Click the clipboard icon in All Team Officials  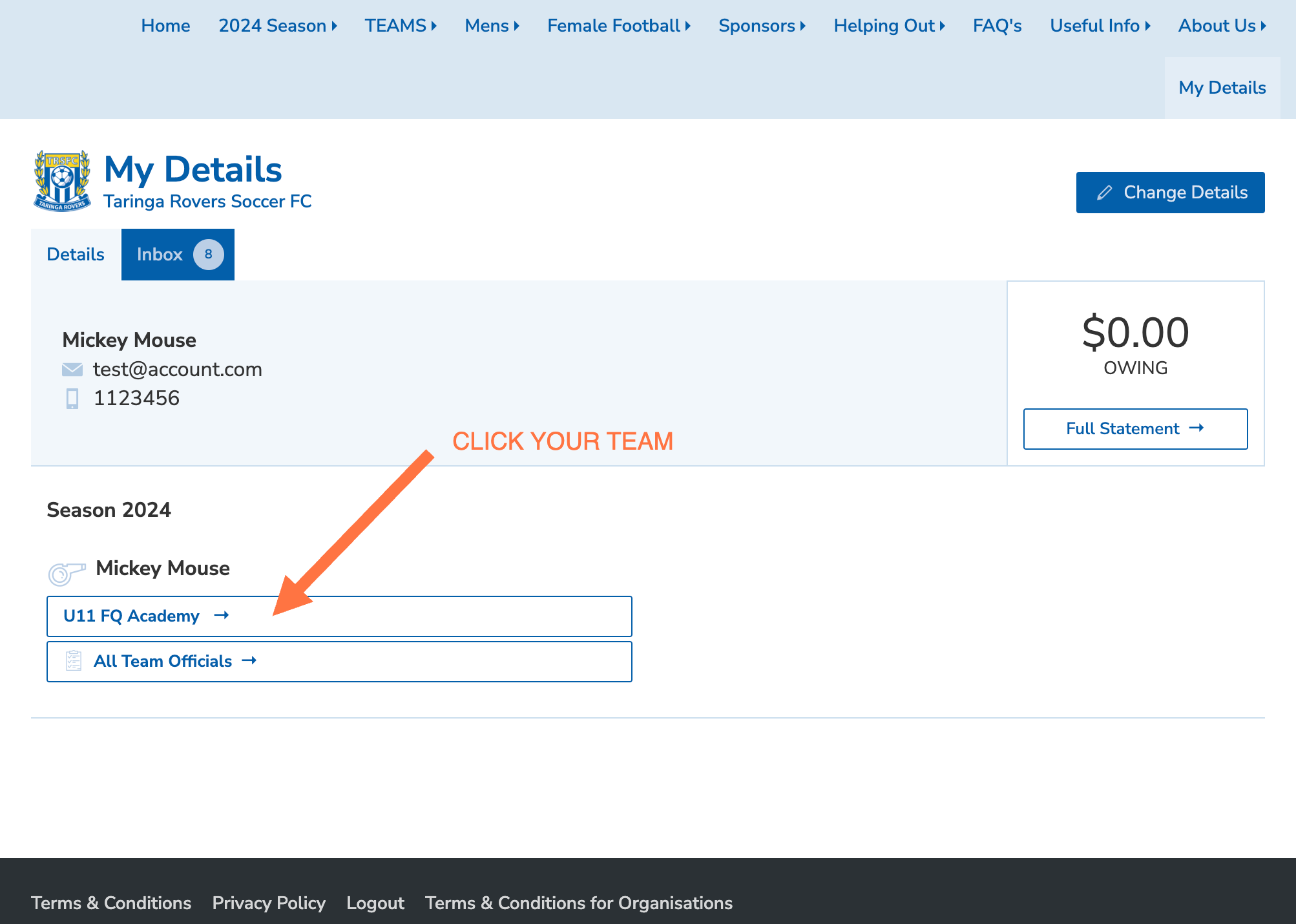tap(74, 661)
